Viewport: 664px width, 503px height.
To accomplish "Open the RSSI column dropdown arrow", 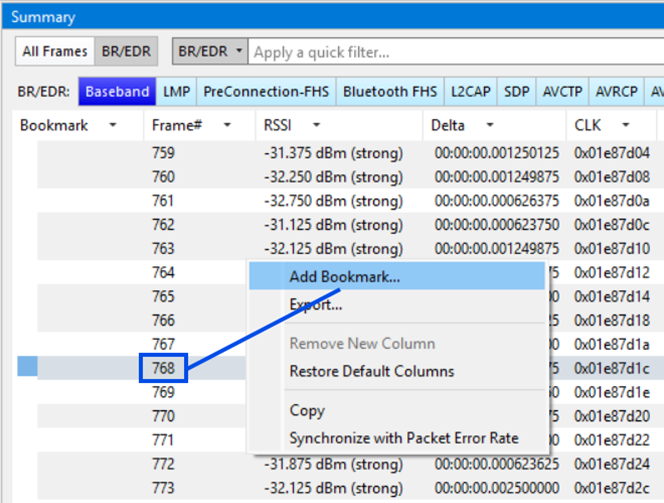I will tap(316, 125).
